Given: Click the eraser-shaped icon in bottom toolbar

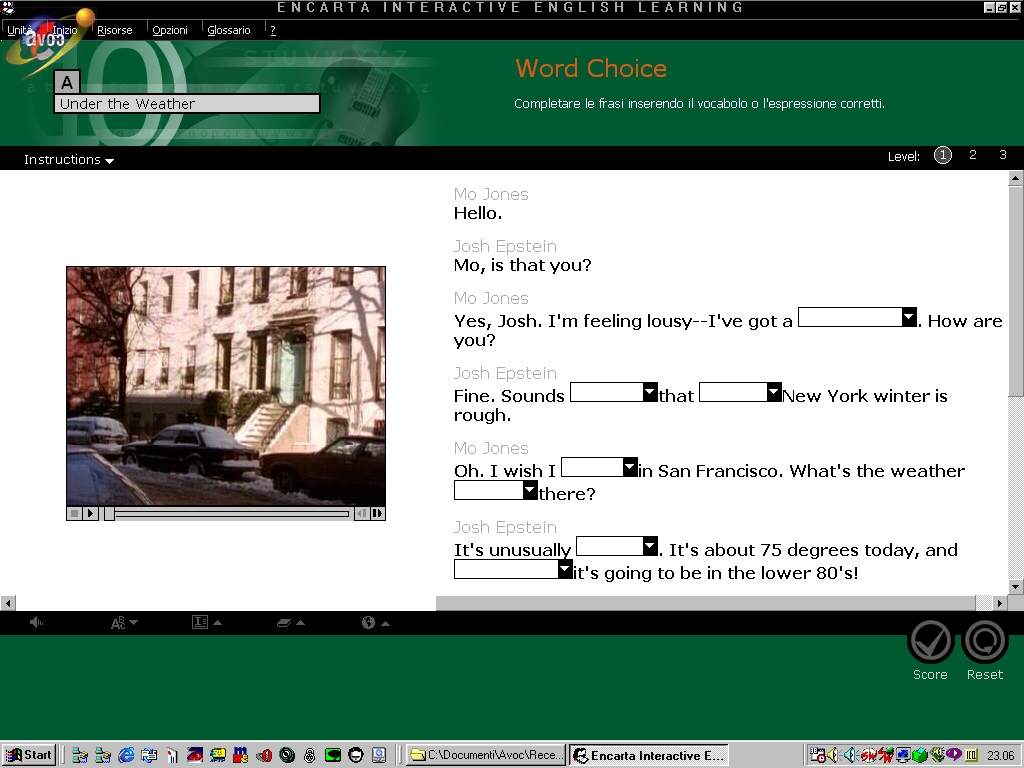Looking at the screenshot, I should [289, 623].
